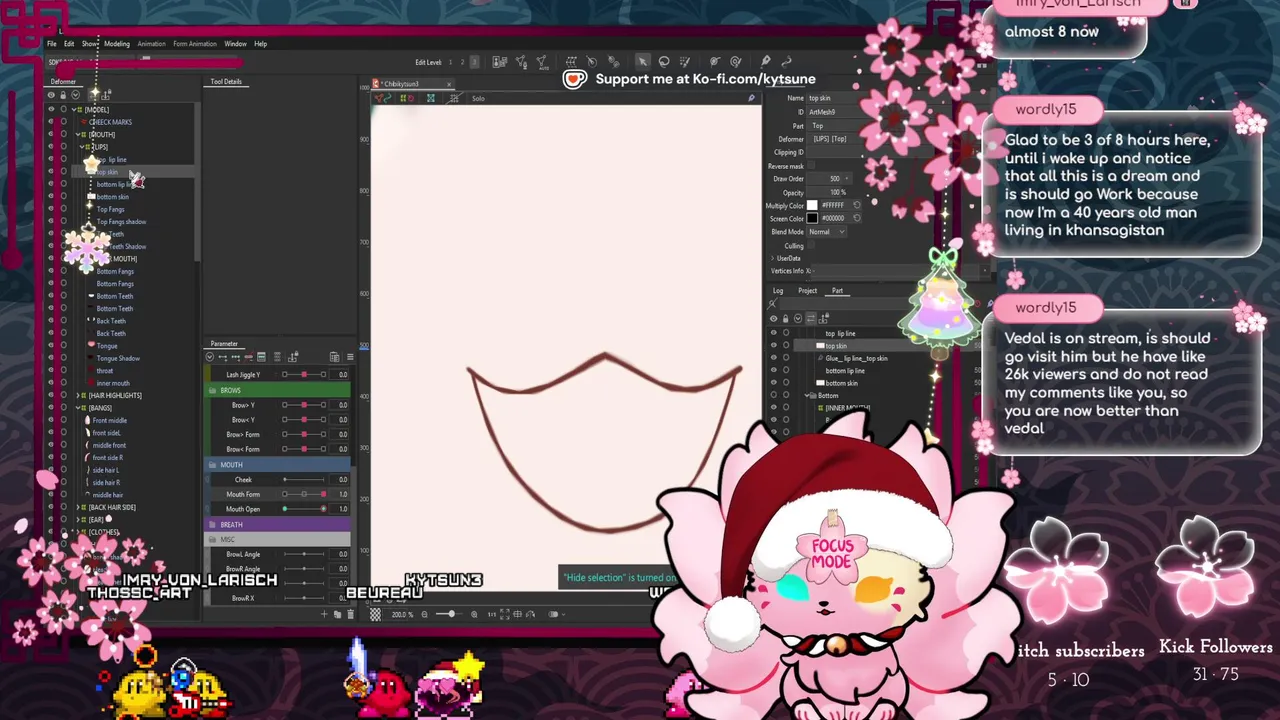Reset the Screen Color value
Screen dimensions: 1280x720
click(x=856, y=218)
